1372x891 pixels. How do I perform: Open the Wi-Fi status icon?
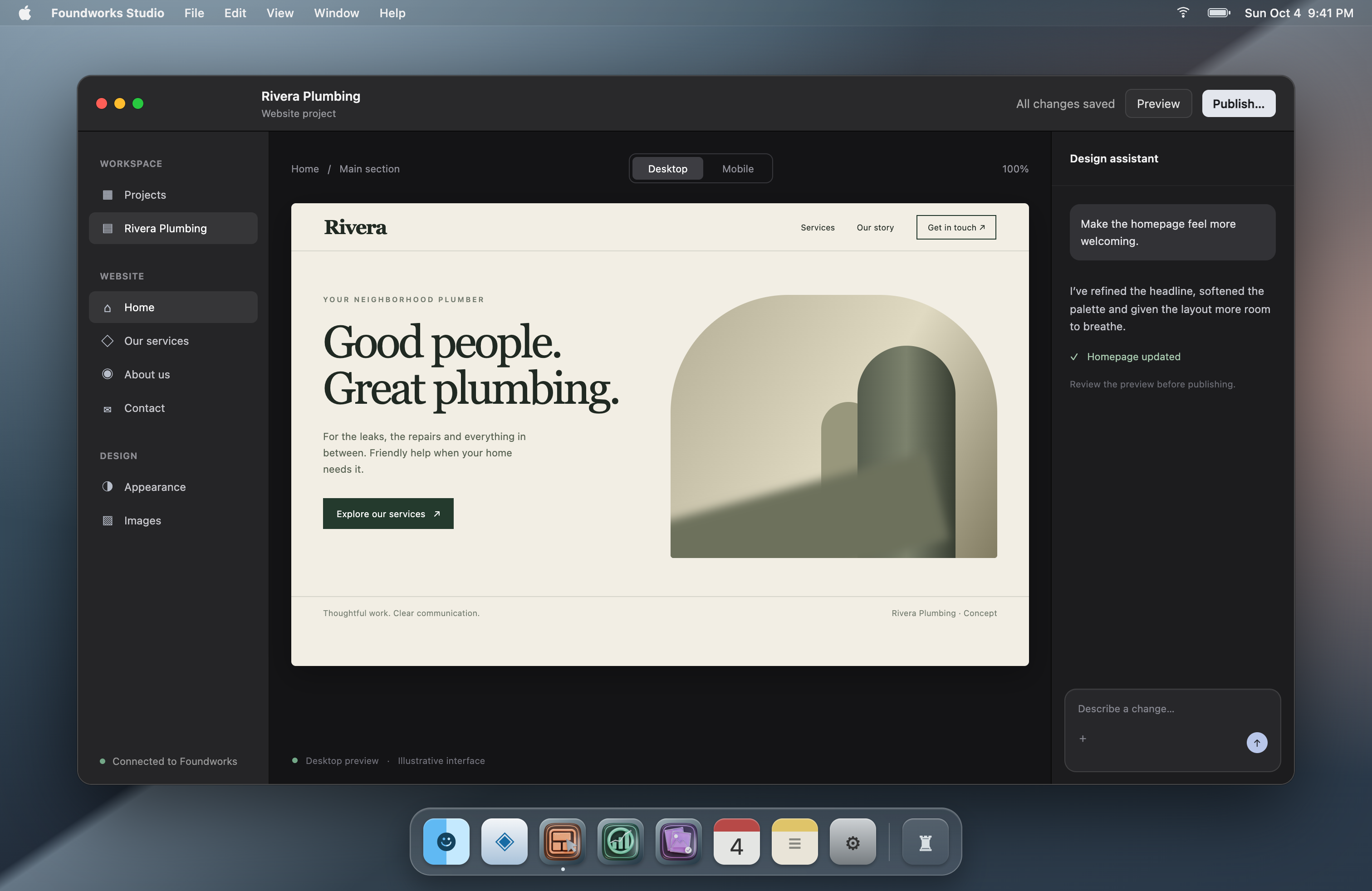[1183, 13]
